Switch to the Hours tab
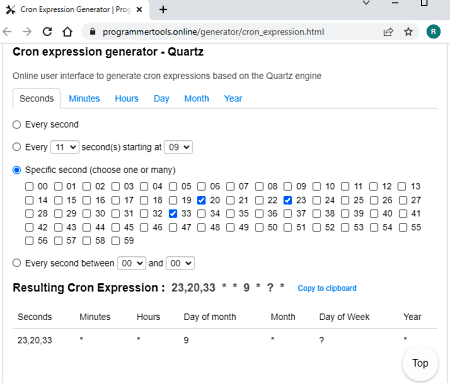This screenshot has width=450, height=383. tap(127, 99)
